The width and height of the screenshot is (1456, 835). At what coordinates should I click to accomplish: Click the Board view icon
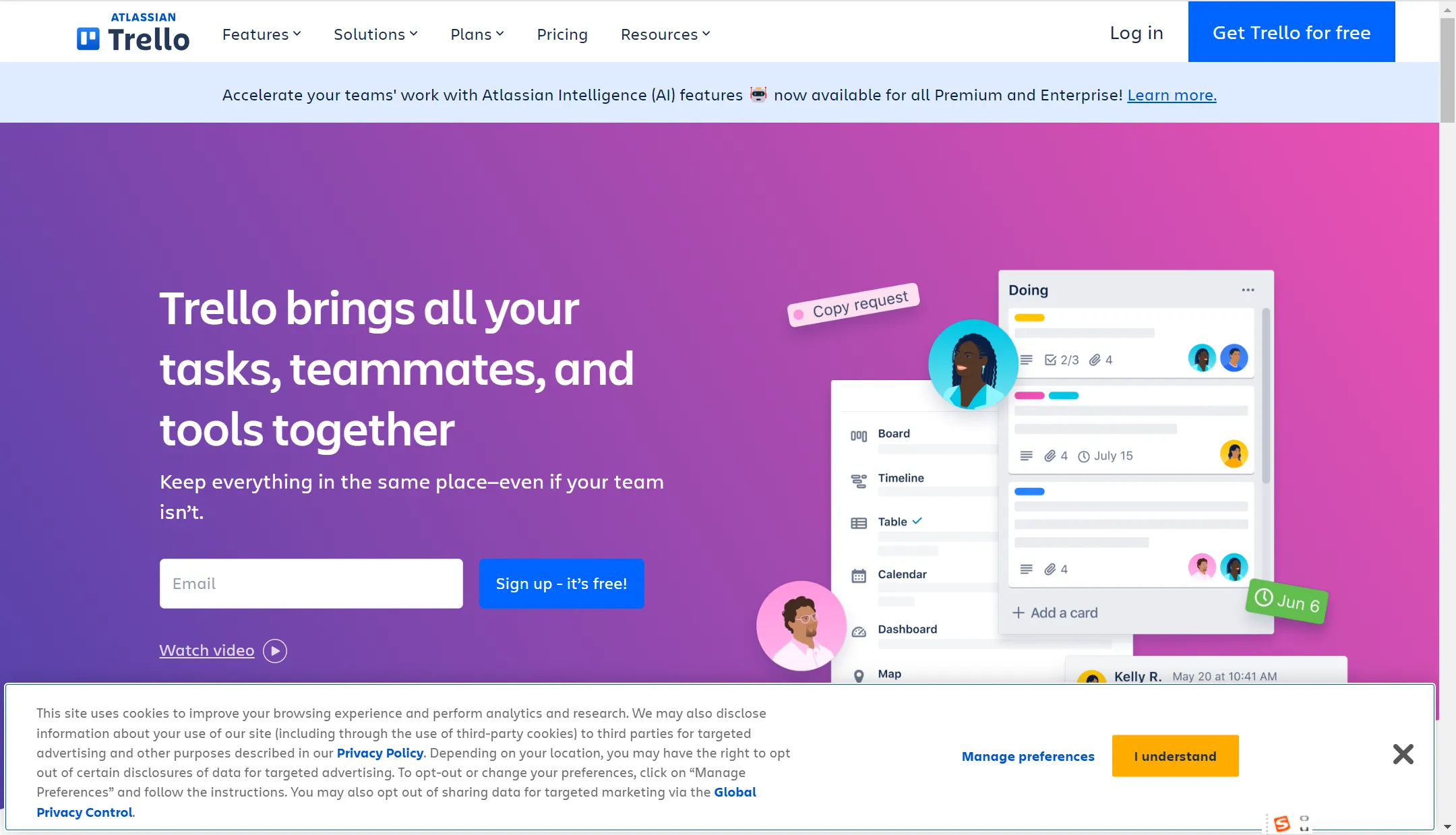[x=858, y=433]
